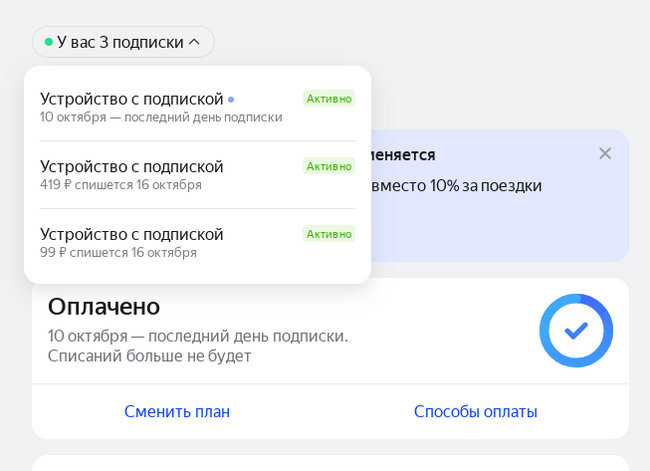650x471 pixels.
Task: Click "Активно" badge of 419 ₽ subscription
Action: click(329, 166)
